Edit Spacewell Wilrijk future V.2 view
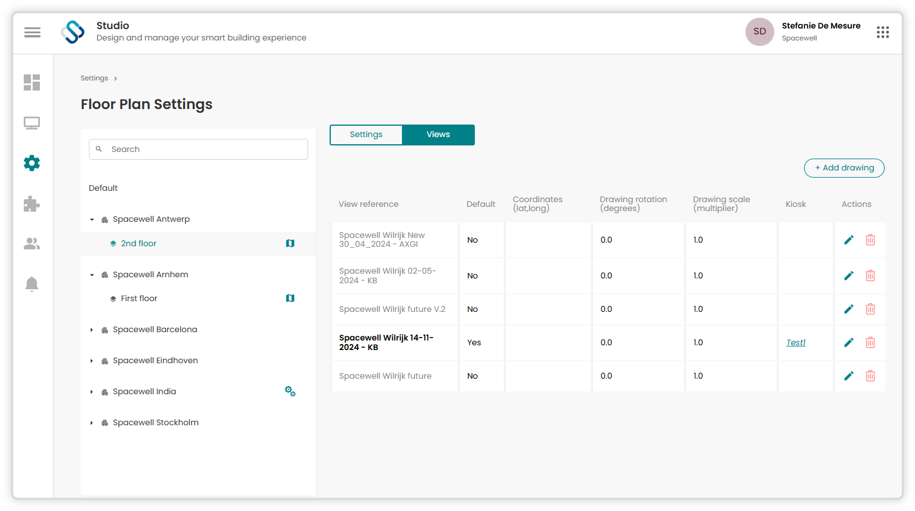Screen dimensions: 915x511 click(x=848, y=309)
